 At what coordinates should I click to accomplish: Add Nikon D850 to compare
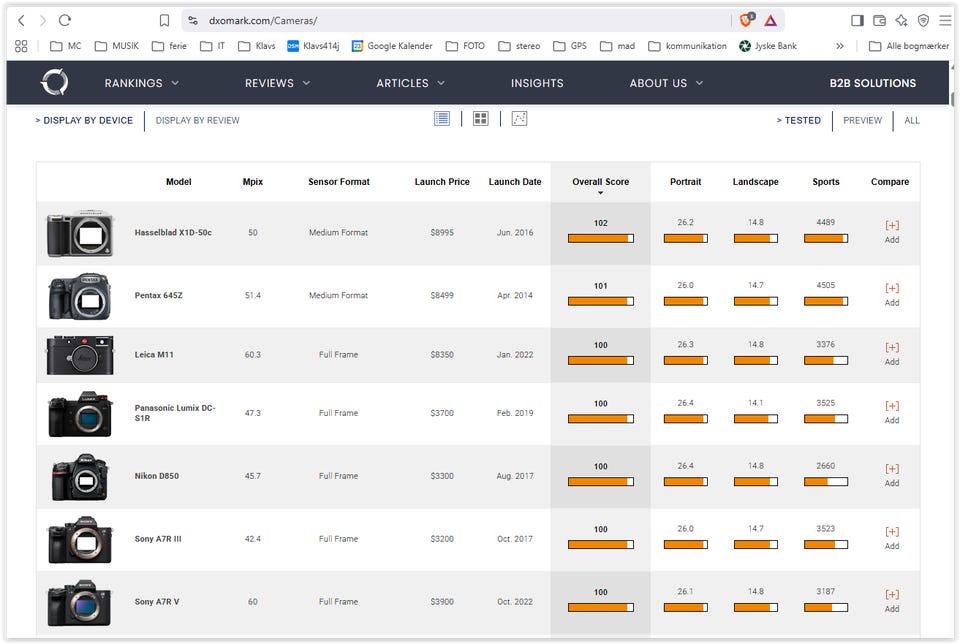pyautogui.click(x=892, y=475)
